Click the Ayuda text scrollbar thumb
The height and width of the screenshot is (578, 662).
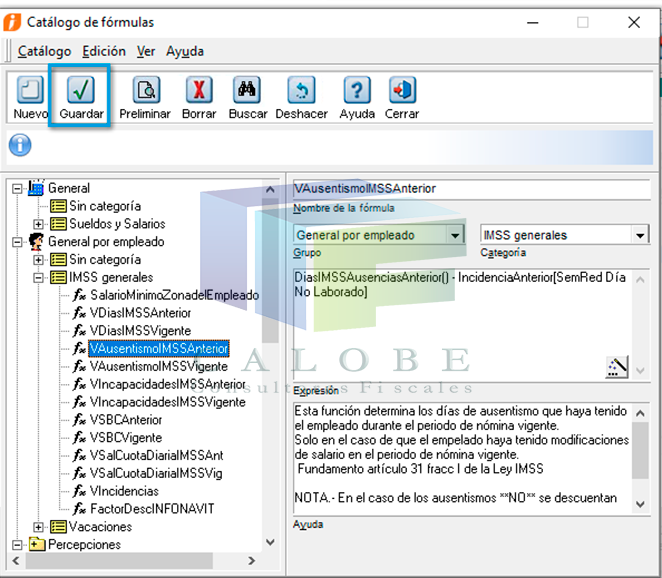coord(640,450)
